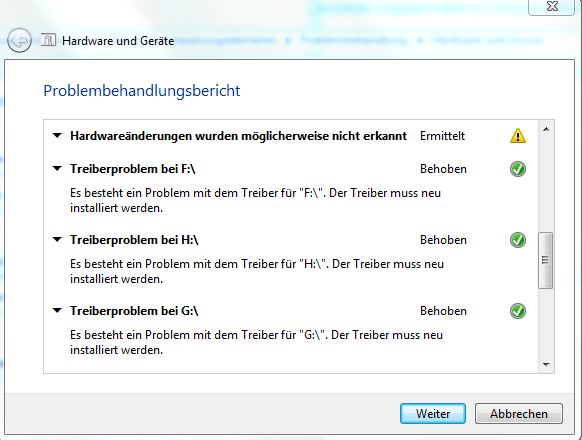Click Behoben status for G:\ entry
Image resolution: width=582 pixels, height=440 pixels.
click(x=443, y=311)
